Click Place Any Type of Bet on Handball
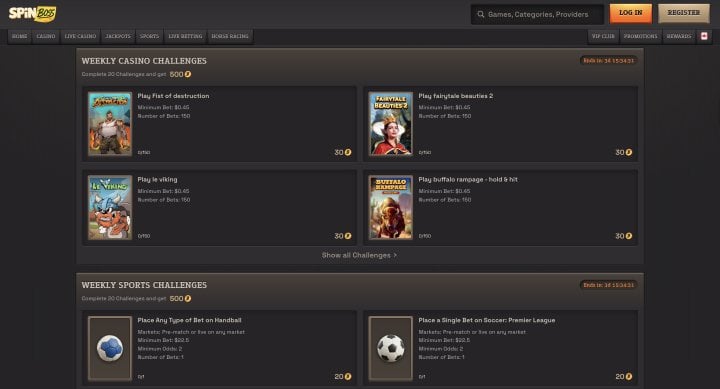 (189, 320)
